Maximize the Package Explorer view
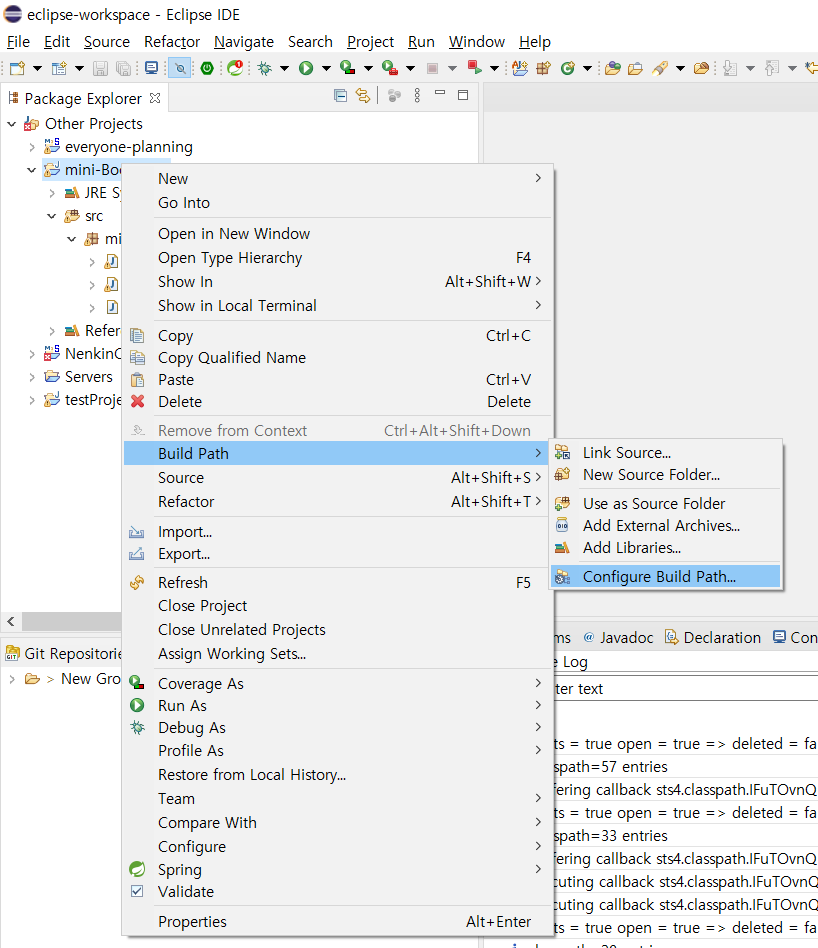The height and width of the screenshot is (948, 818). (463, 95)
